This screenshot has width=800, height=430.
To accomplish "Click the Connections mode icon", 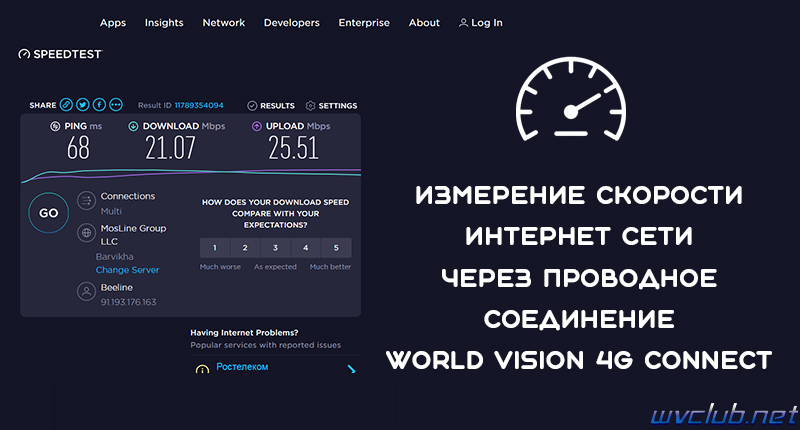I will 87,200.
